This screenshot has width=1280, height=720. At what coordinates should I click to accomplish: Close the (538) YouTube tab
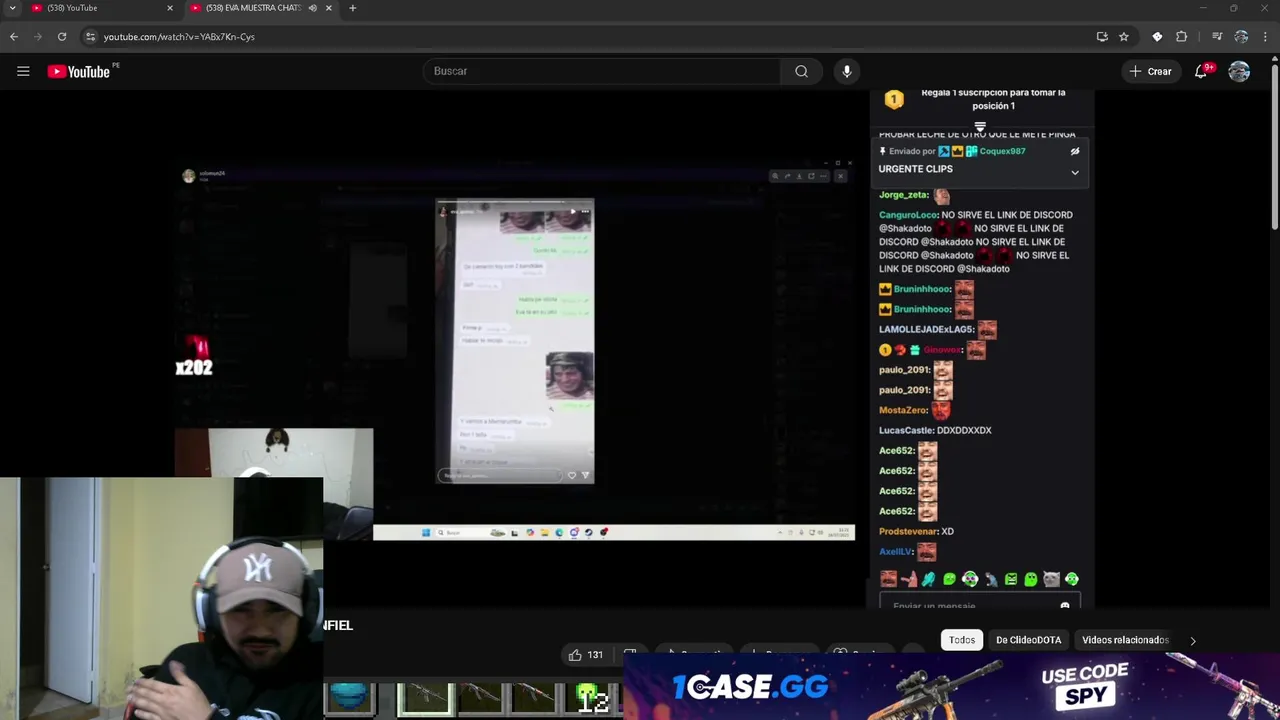[x=169, y=8]
